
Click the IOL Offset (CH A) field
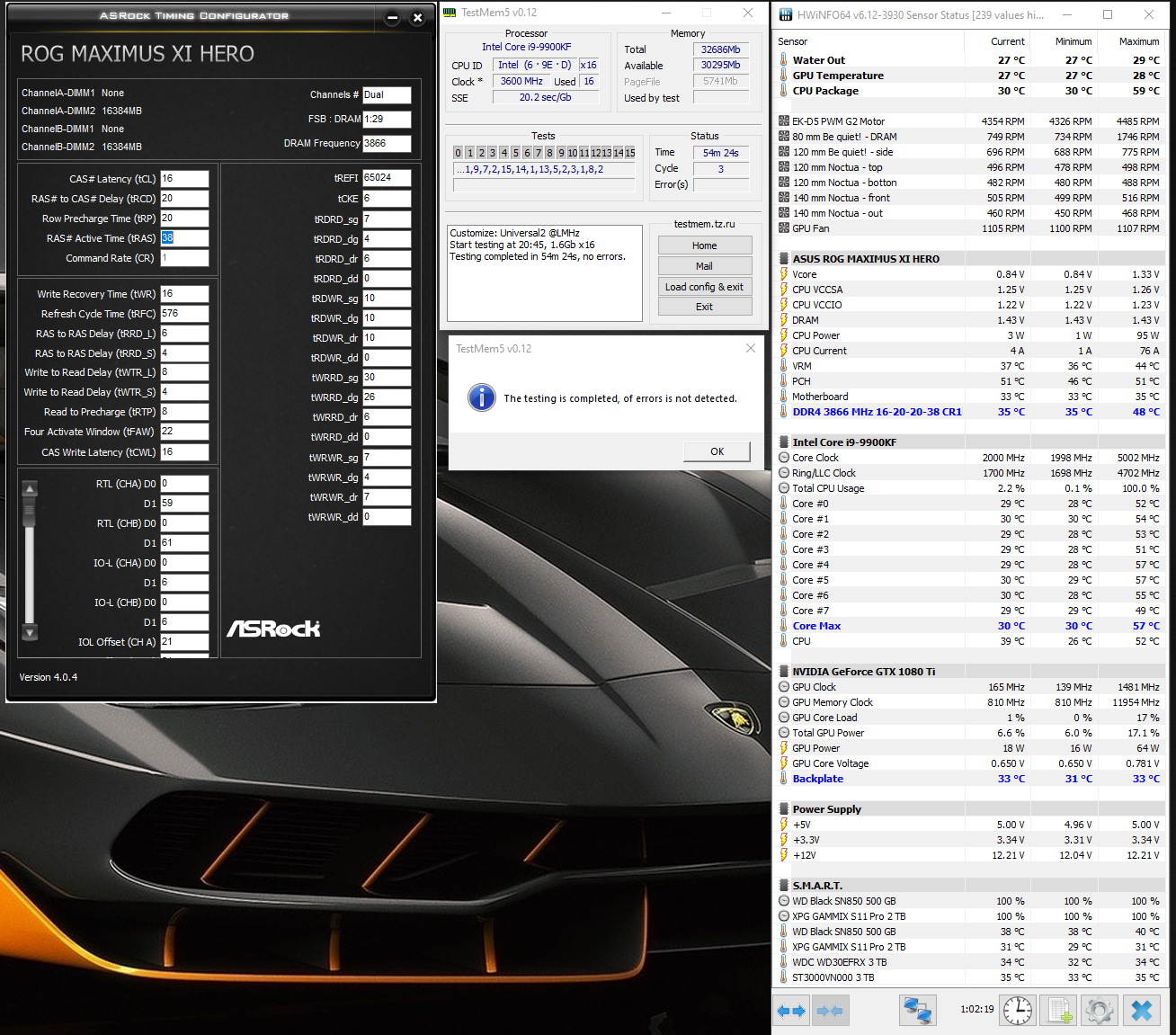click(184, 642)
